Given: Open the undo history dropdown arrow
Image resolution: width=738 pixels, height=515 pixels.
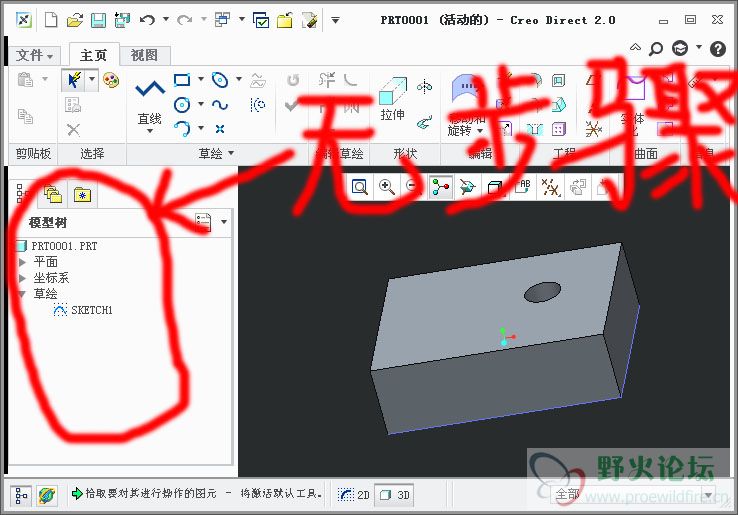Looking at the screenshot, I should click(x=166, y=19).
